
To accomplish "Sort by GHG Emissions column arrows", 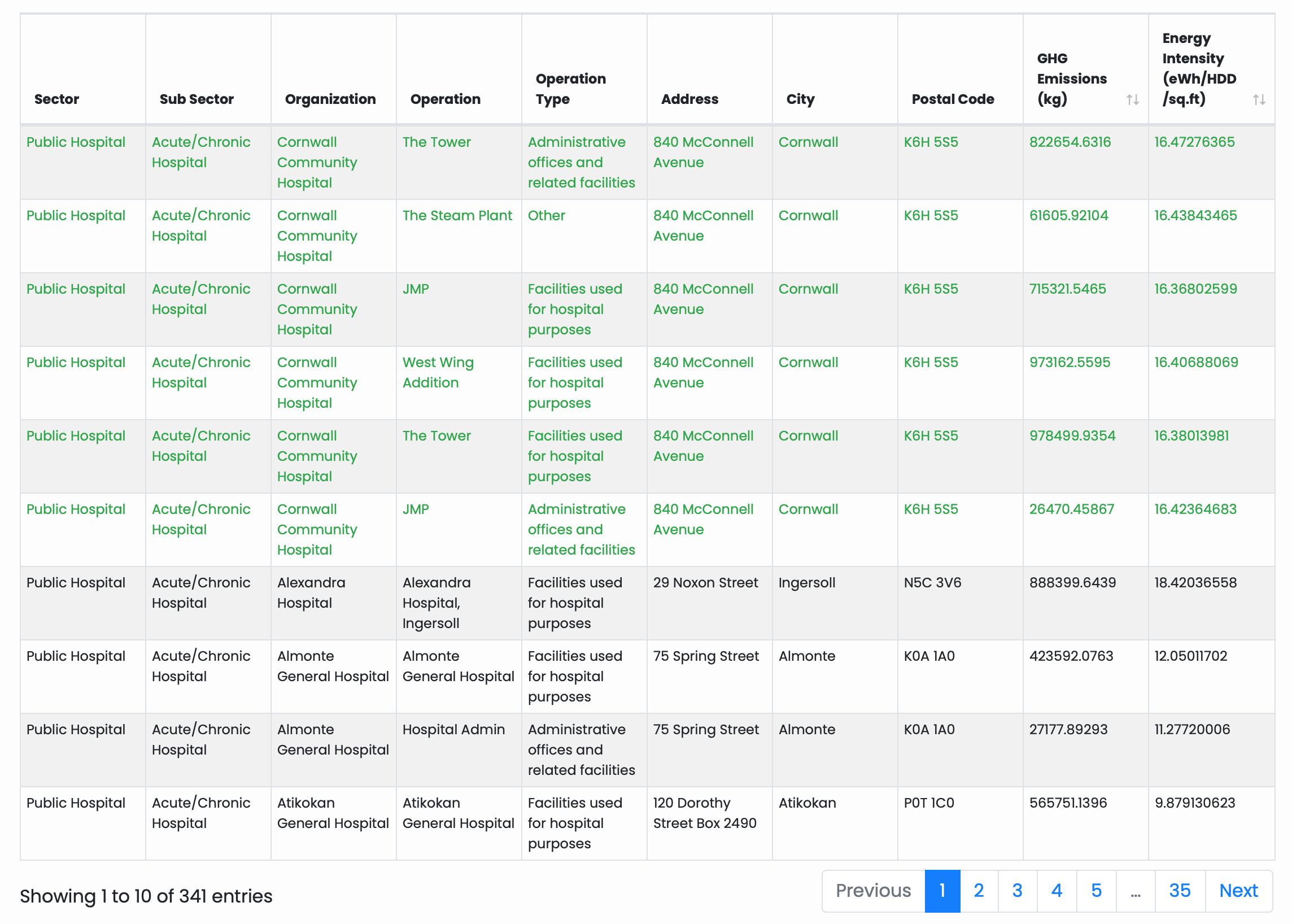I will coord(1132,99).
